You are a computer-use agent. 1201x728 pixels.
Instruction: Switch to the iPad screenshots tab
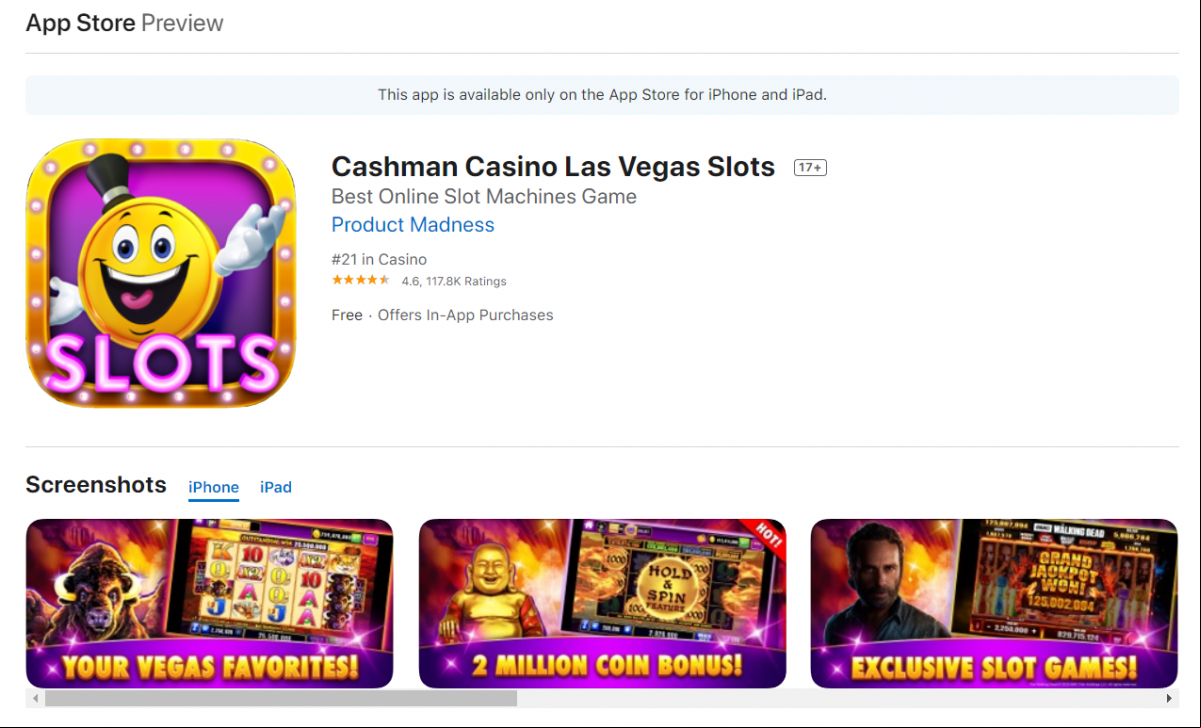click(276, 487)
